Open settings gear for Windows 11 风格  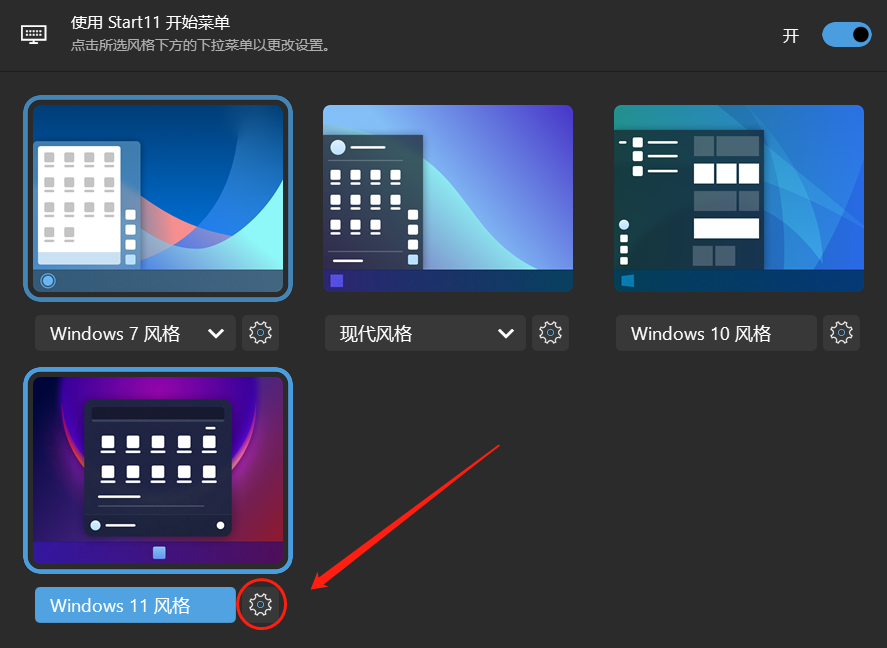(260, 605)
